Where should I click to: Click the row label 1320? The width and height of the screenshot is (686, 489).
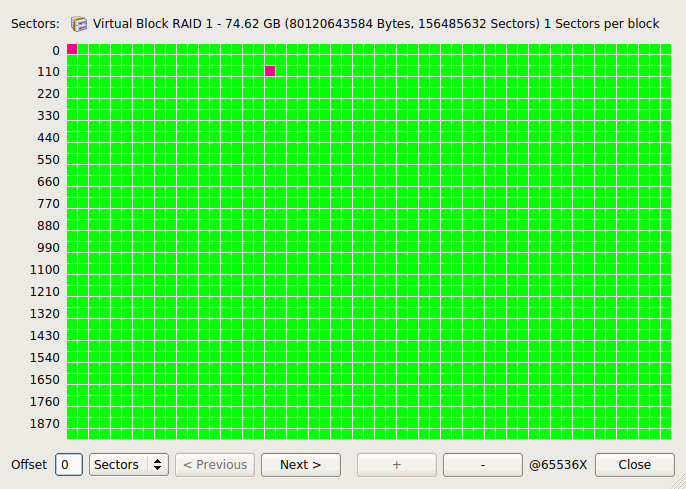pyautogui.click(x=45, y=314)
